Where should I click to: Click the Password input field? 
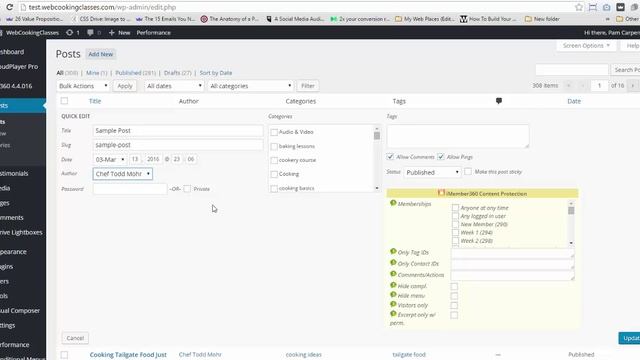click(130, 189)
